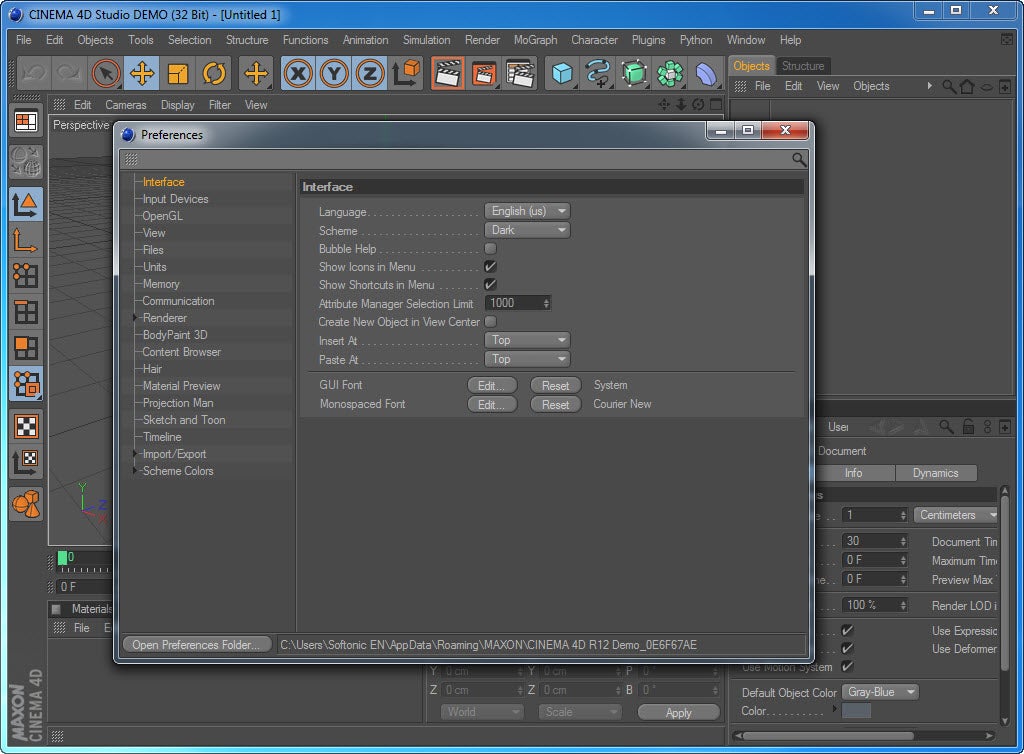Open the Language dropdown
The image size is (1024, 754).
527,211
